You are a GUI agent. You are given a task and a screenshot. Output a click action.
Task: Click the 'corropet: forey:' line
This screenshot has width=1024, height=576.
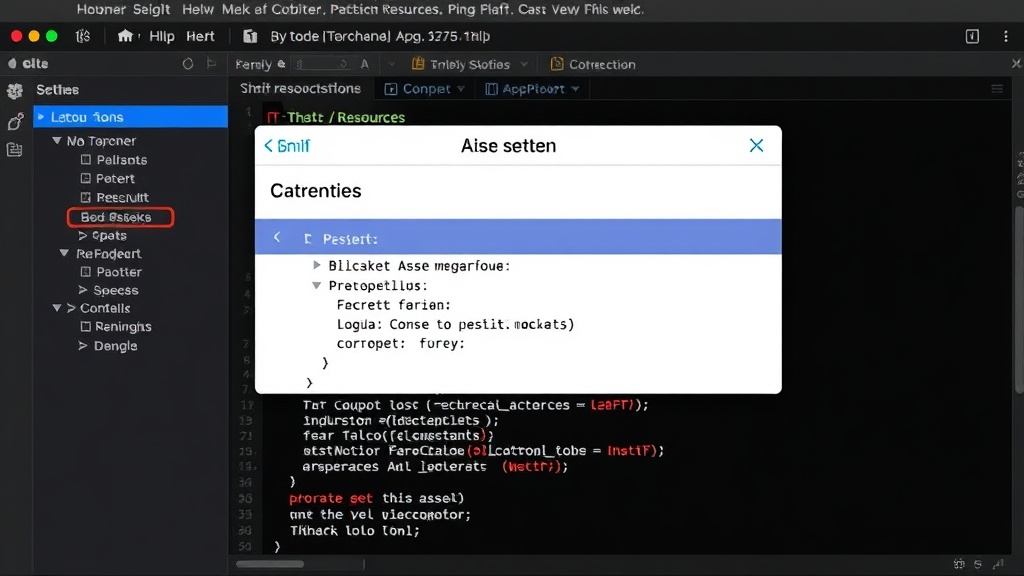(400, 344)
